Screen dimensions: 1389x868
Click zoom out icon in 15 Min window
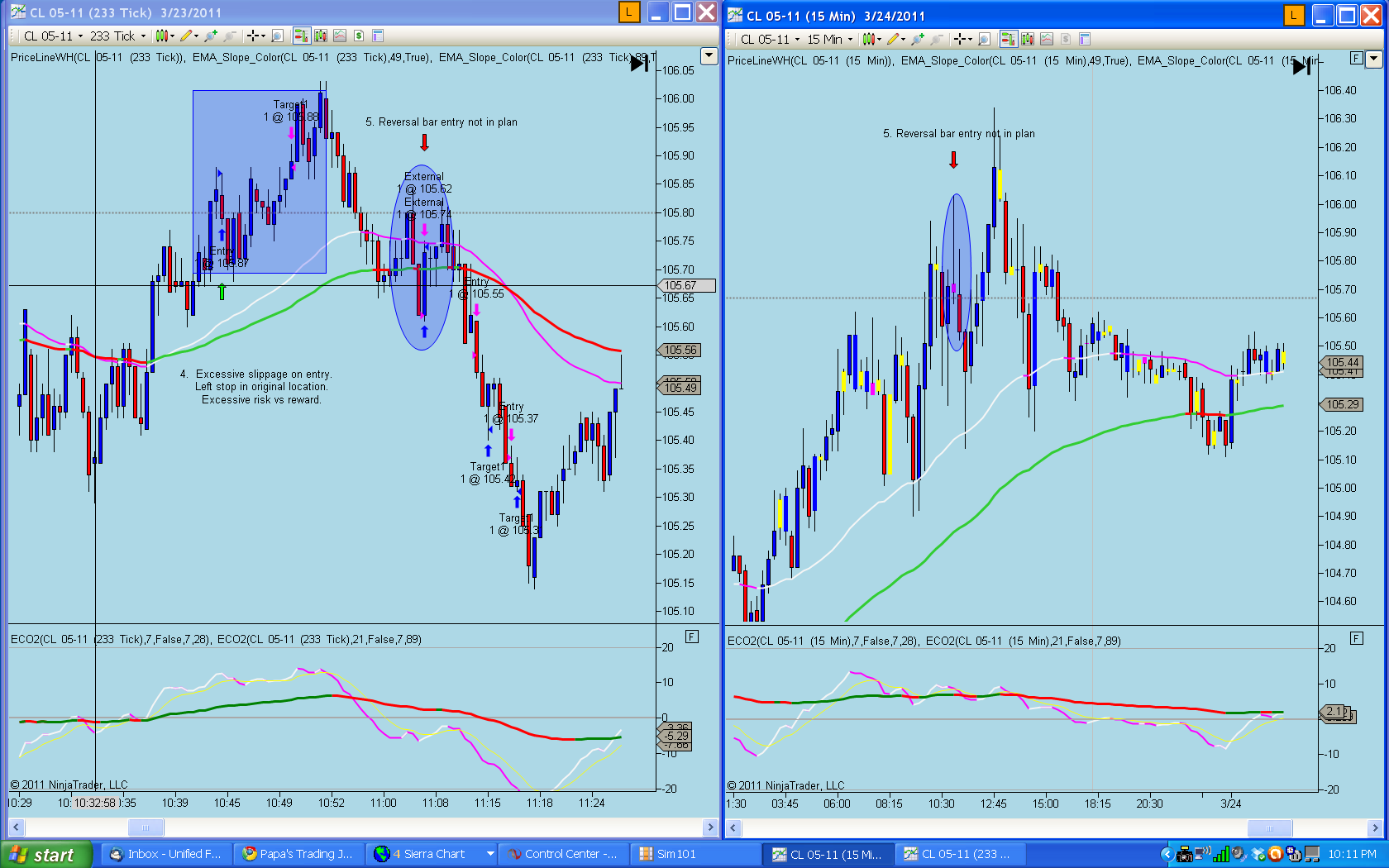tap(936, 39)
